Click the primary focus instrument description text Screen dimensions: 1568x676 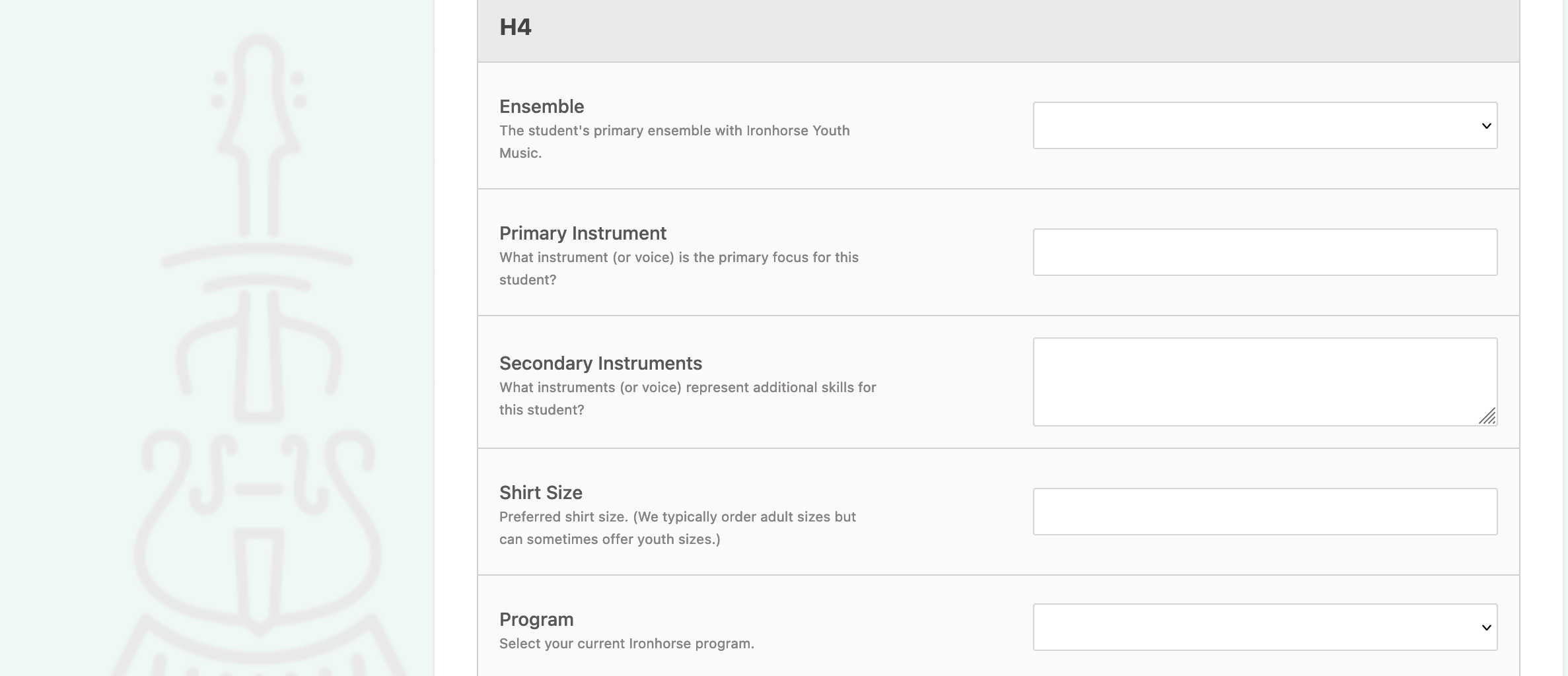point(679,268)
